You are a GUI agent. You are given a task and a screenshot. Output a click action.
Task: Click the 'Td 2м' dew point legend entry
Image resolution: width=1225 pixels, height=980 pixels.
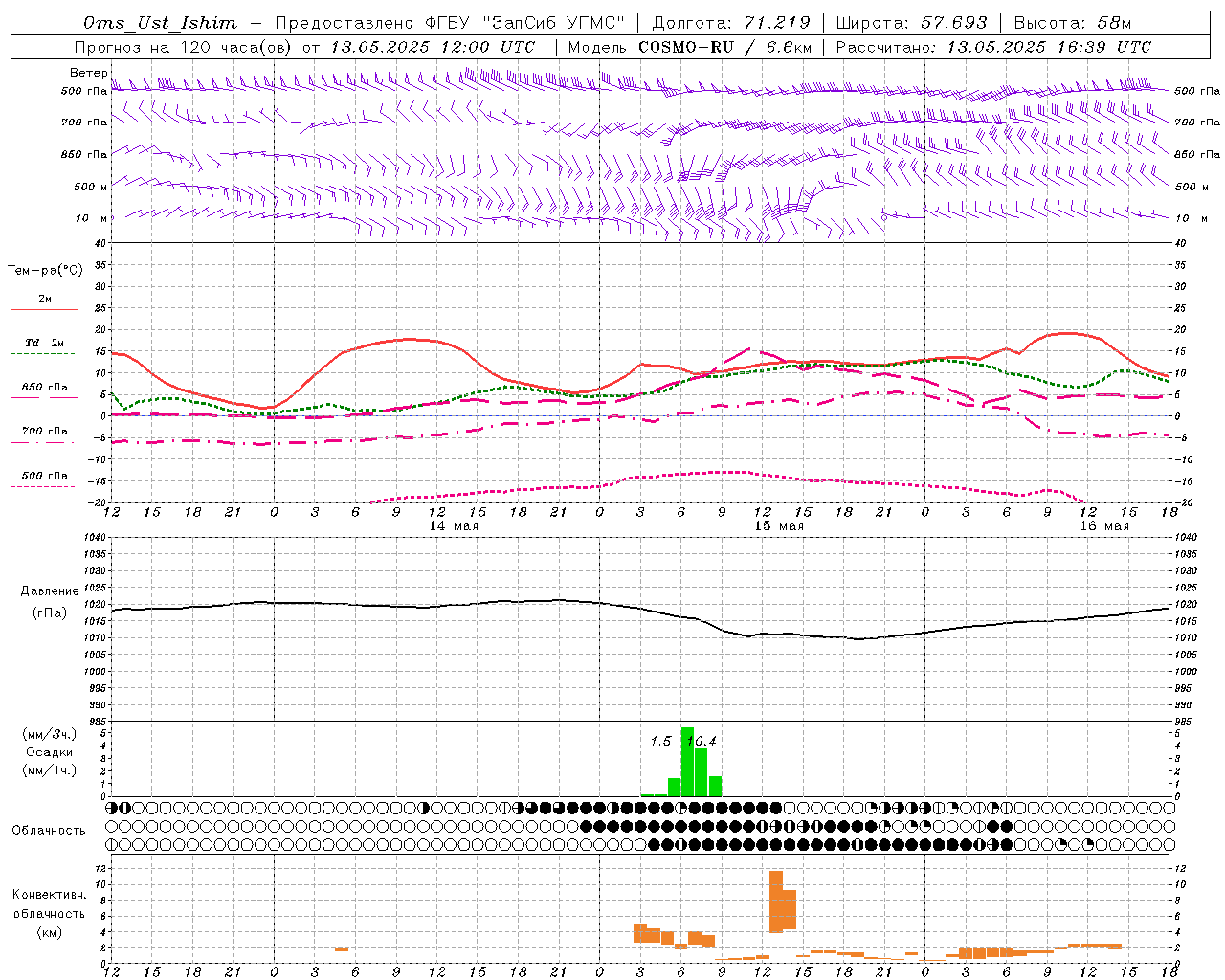(44, 343)
